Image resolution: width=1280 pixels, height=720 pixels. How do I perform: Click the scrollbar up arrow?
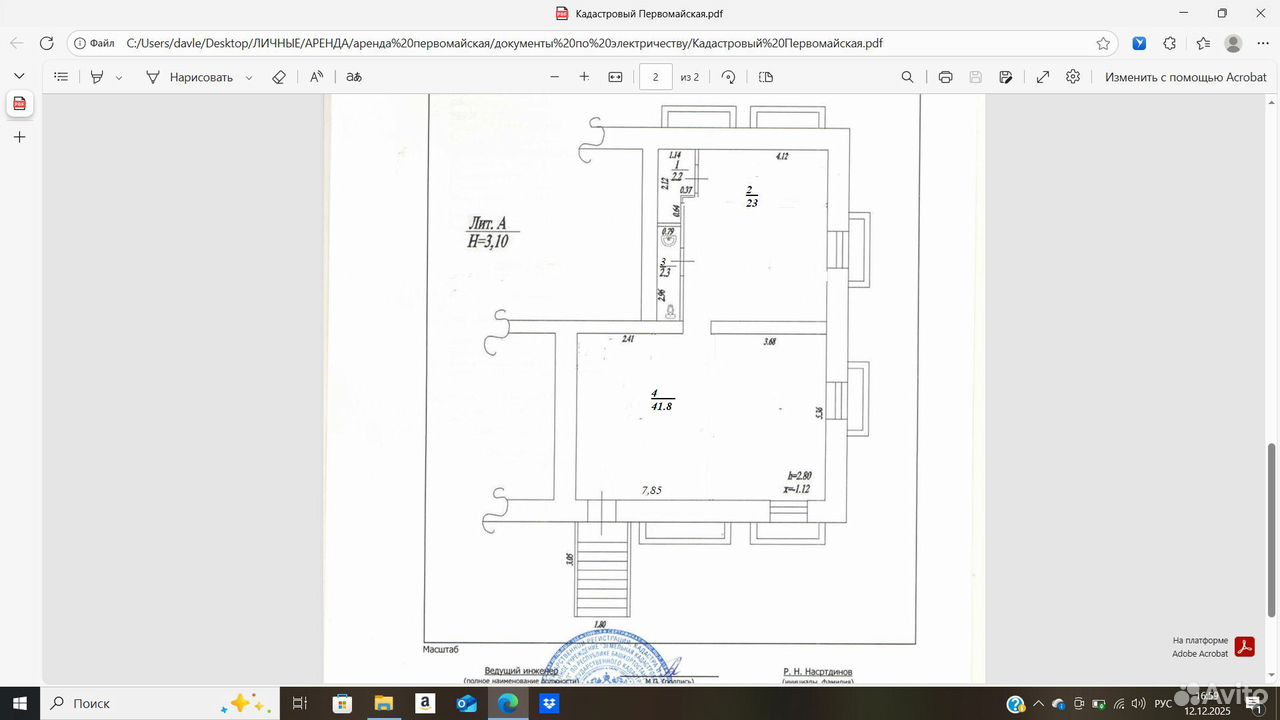[x=1272, y=100]
